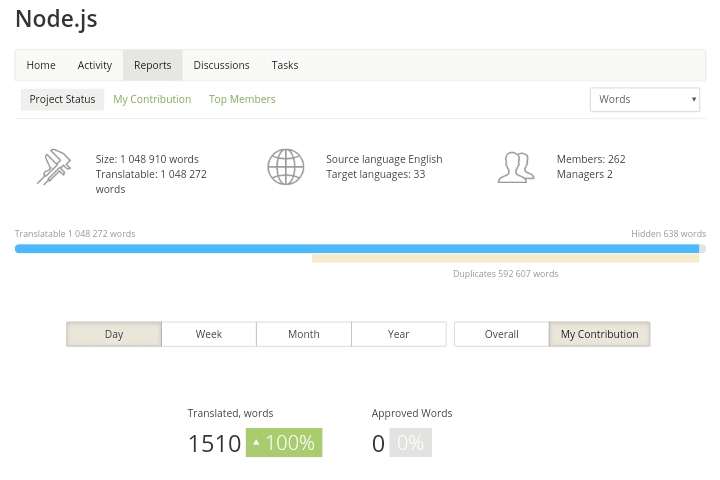
Task: Click the 'Hidden 638 words' label
Action: [669, 234]
